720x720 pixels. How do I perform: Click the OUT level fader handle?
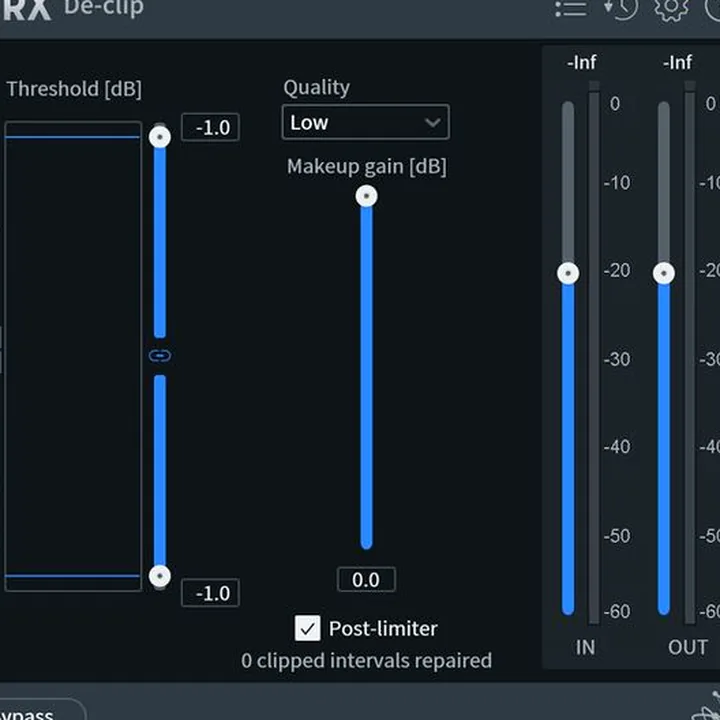pyautogui.click(x=664, y=274)
